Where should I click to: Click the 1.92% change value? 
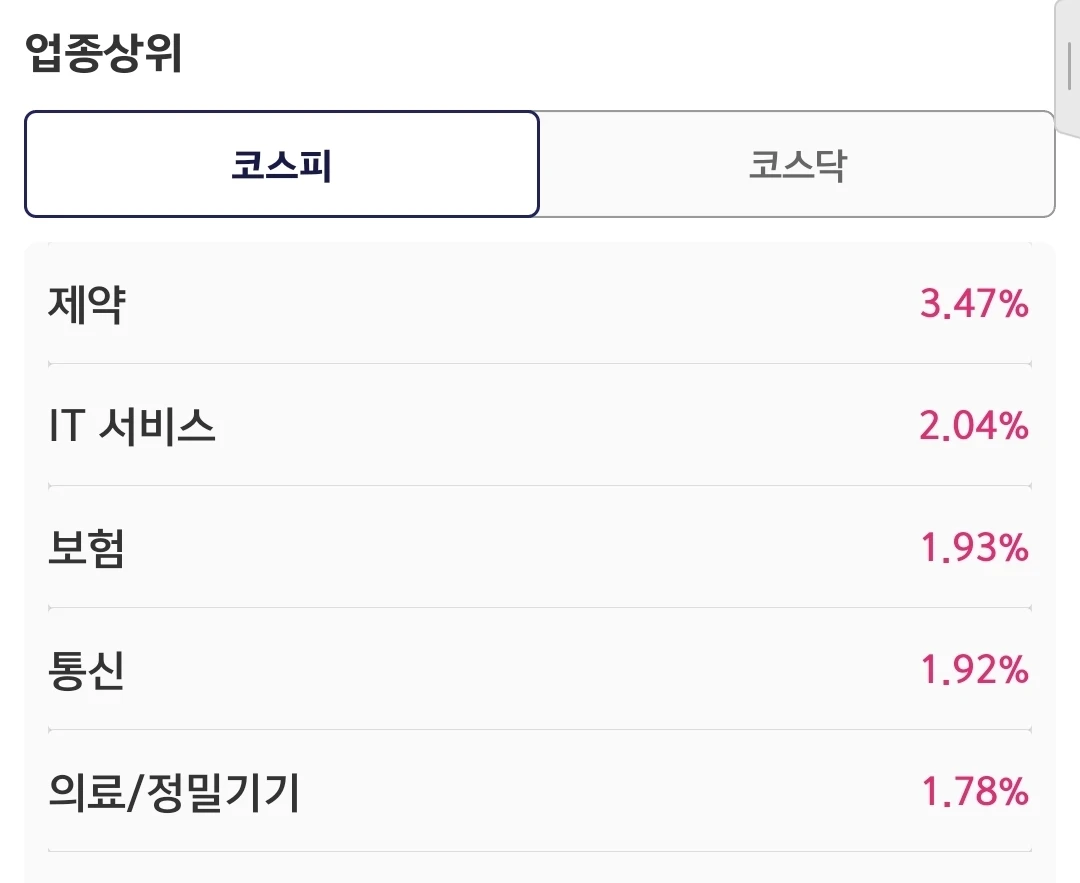coord(974,670)
